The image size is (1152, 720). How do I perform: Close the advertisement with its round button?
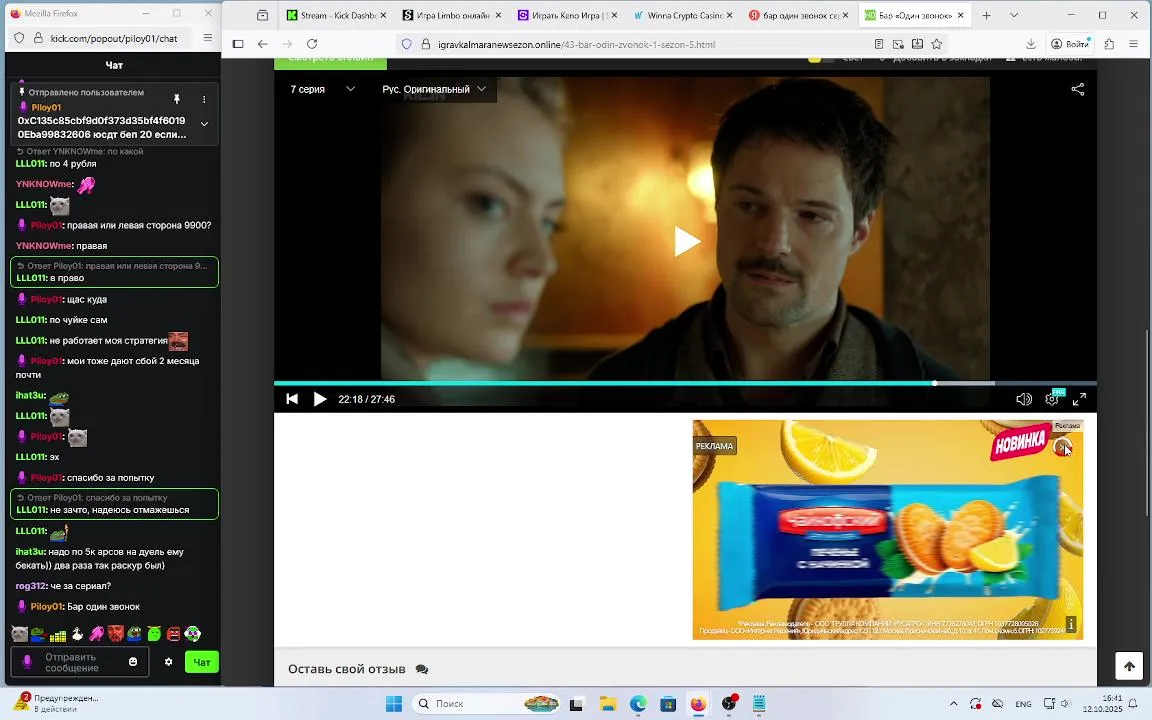coord(1061,447)
